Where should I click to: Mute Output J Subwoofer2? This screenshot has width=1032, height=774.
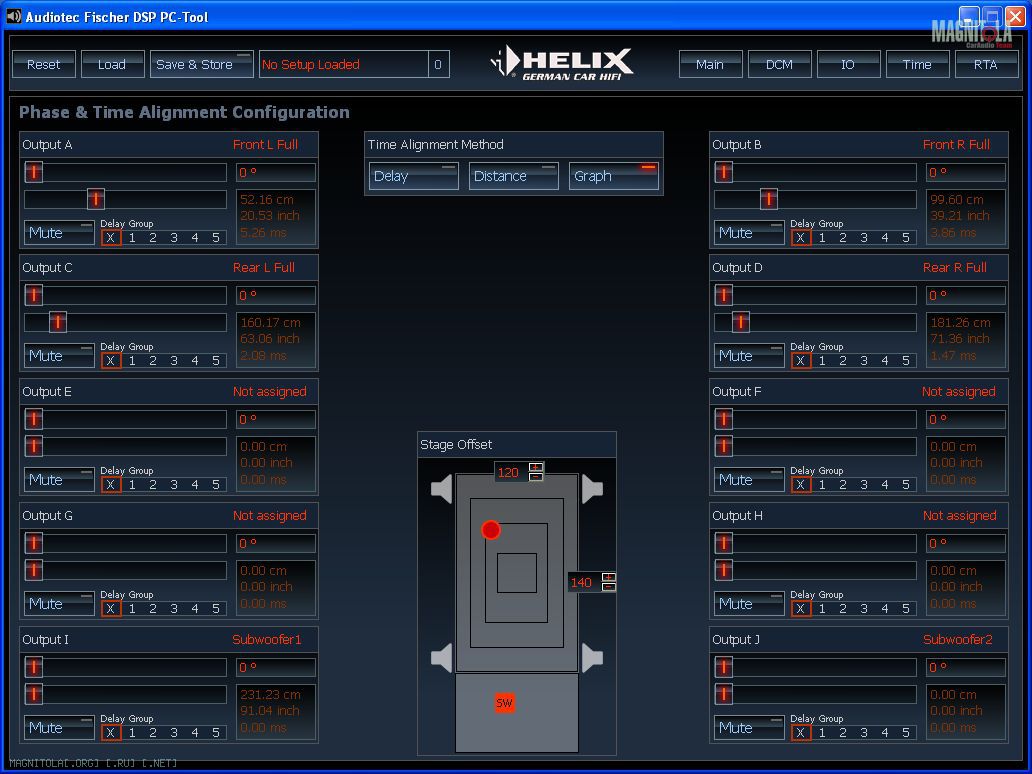tap(749, 727)
